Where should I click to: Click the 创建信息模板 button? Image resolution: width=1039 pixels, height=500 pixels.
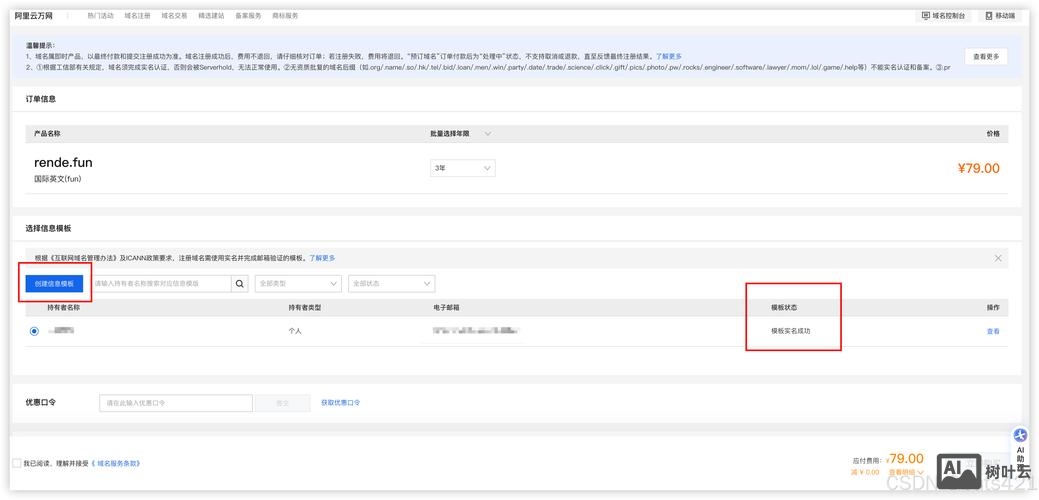(x=54, y=284)
